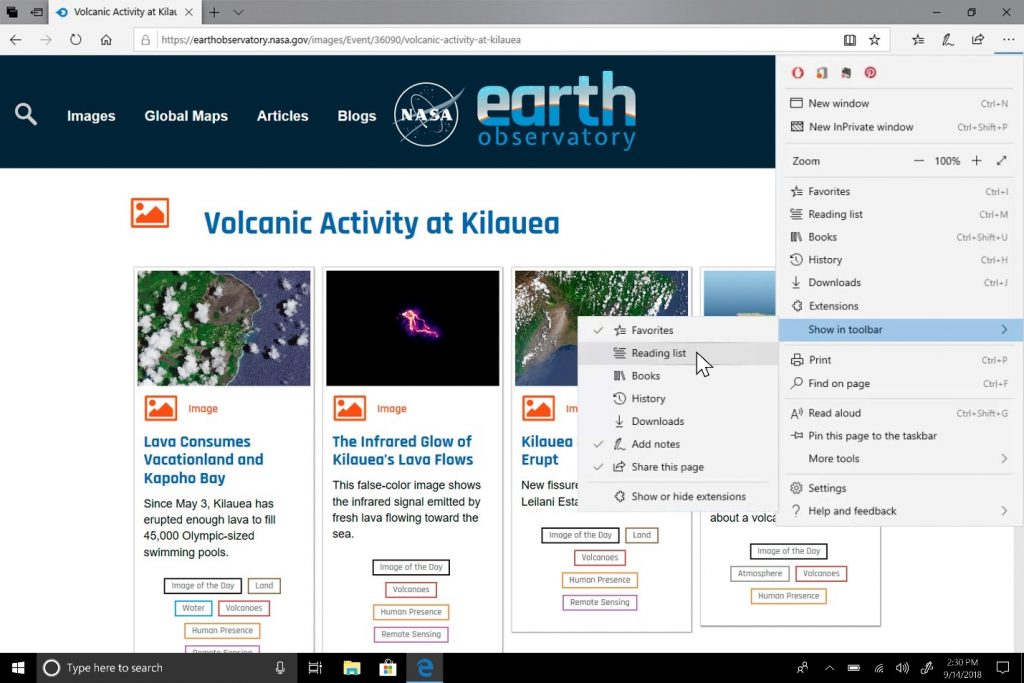Add this page to favorites star
Image resolution: width=1024 pixels, height=683 pixels.
[x=874, y=40]
